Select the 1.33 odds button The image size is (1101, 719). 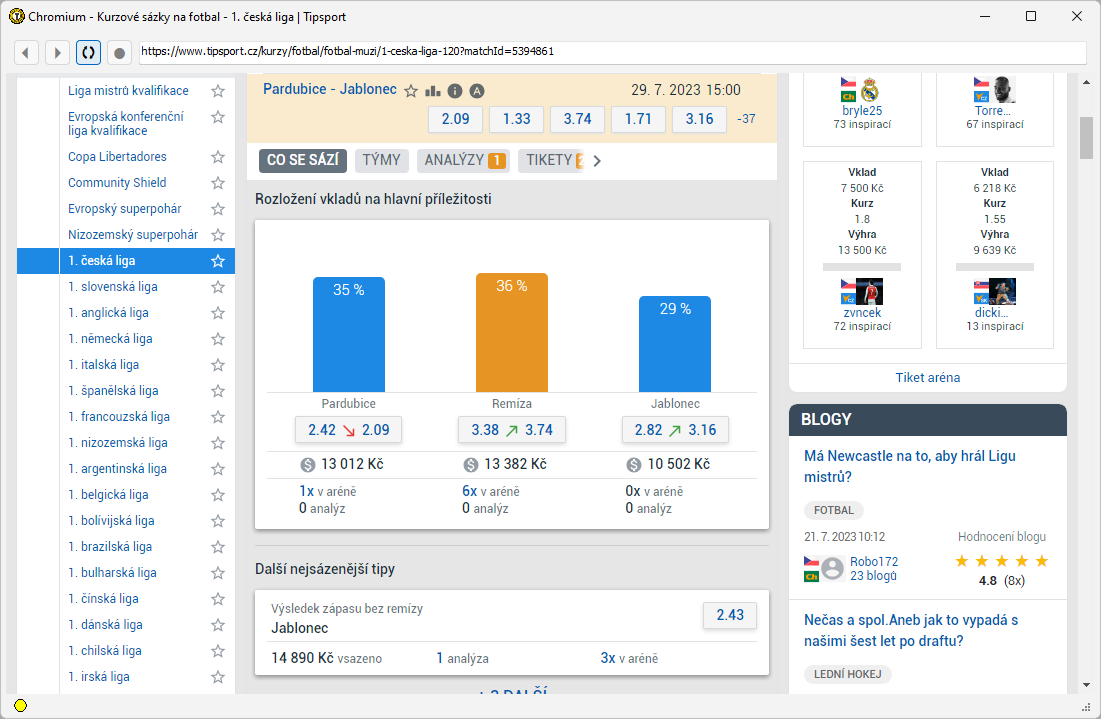click(516, 119)
